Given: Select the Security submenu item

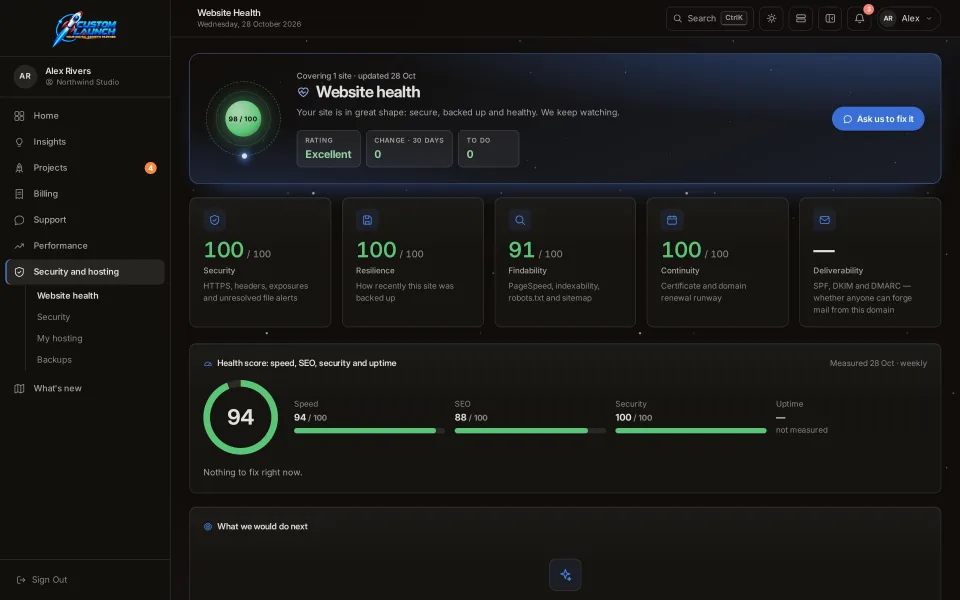Looking at the screenshot, I should point(53,317).
